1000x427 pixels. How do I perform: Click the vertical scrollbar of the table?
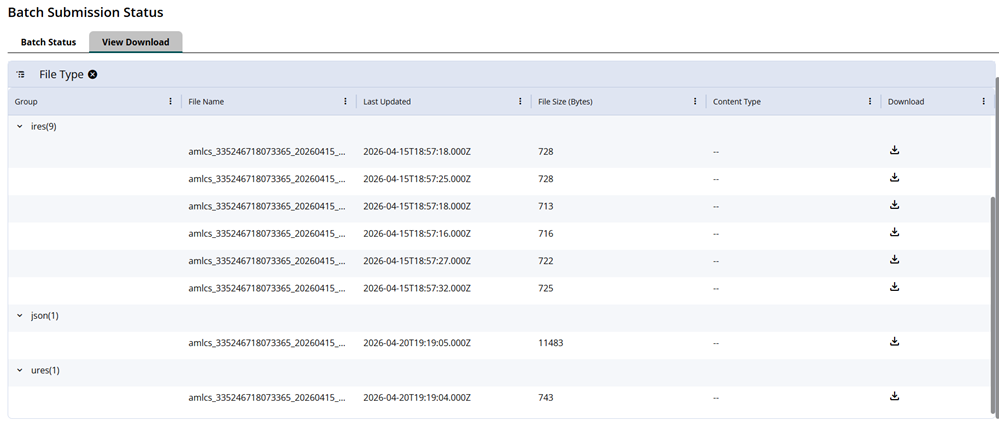994,303
